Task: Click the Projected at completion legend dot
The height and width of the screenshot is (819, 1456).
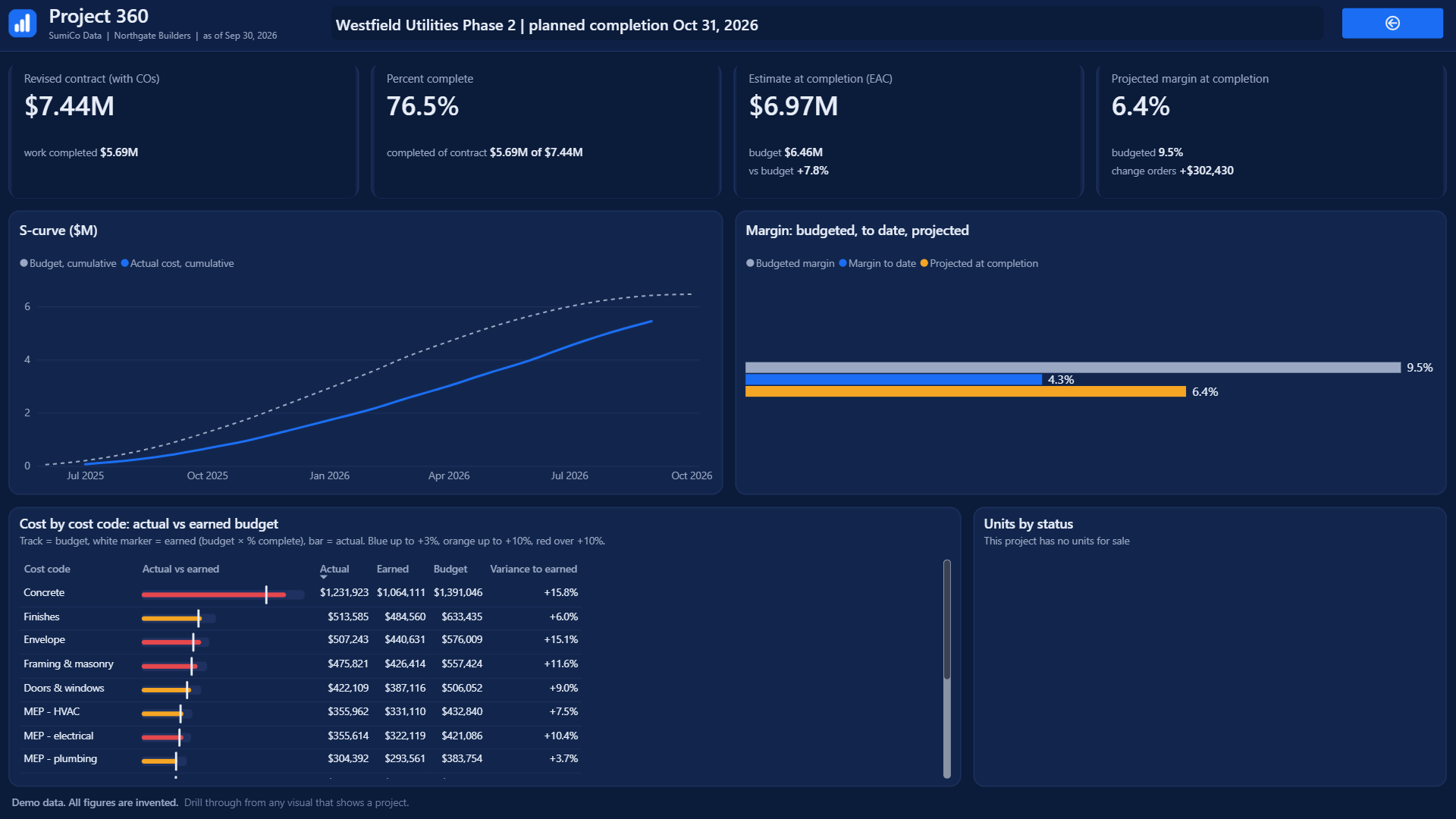Action: point(924,263)
